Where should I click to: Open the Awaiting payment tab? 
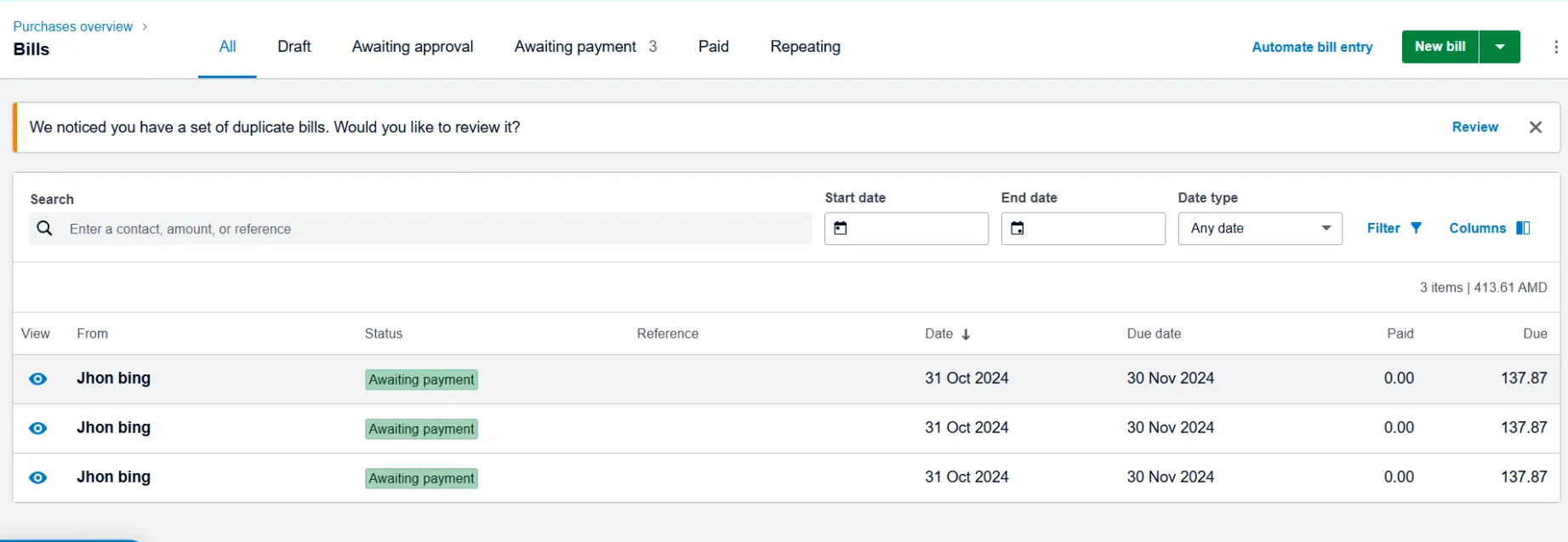point(585,47)
